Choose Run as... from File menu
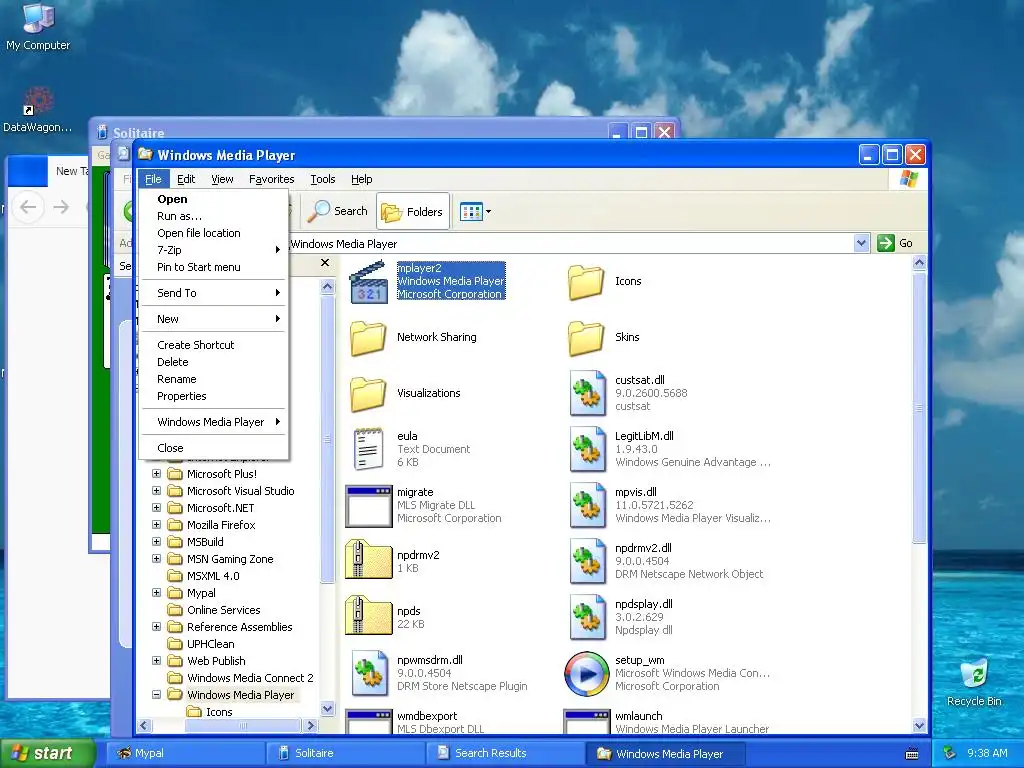Viewport: 1024px width, 768px height. coord(214,216)
